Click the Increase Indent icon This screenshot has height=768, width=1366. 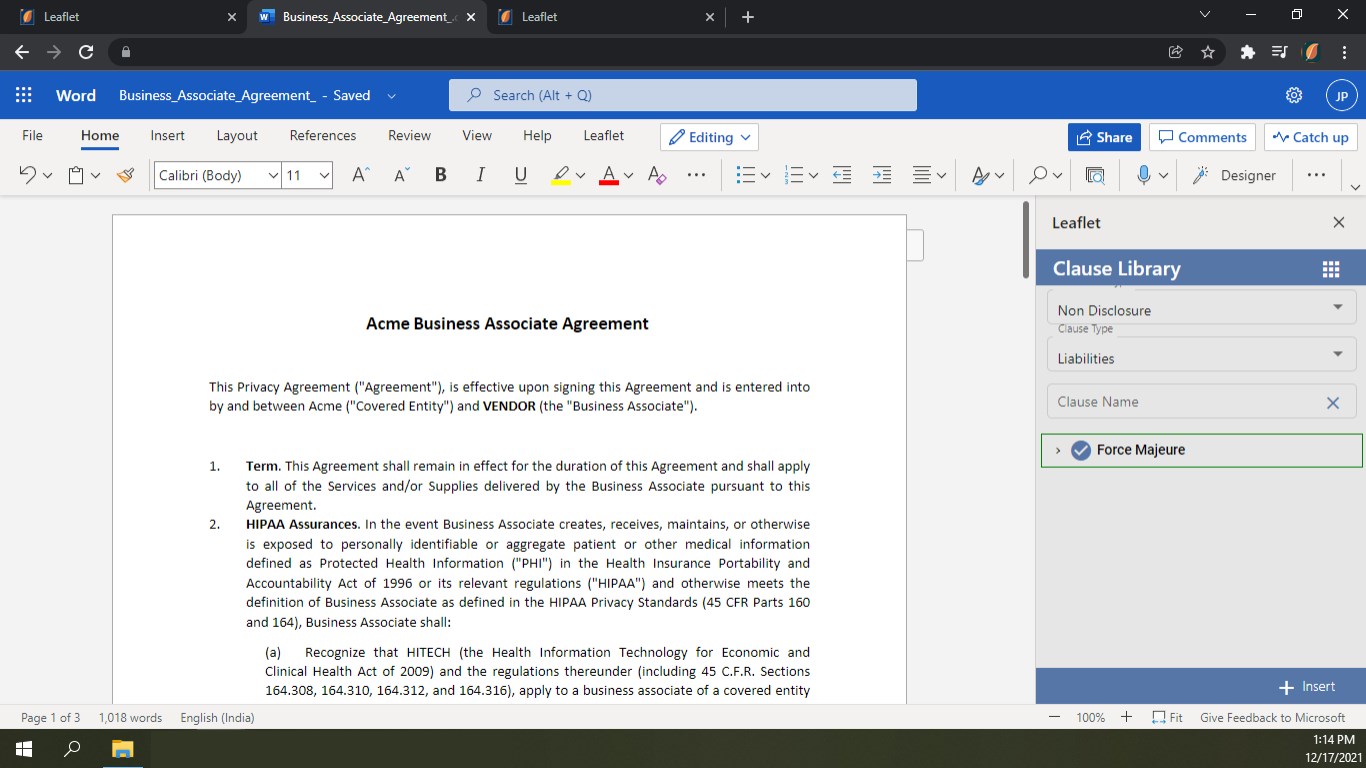coord(881,175)
